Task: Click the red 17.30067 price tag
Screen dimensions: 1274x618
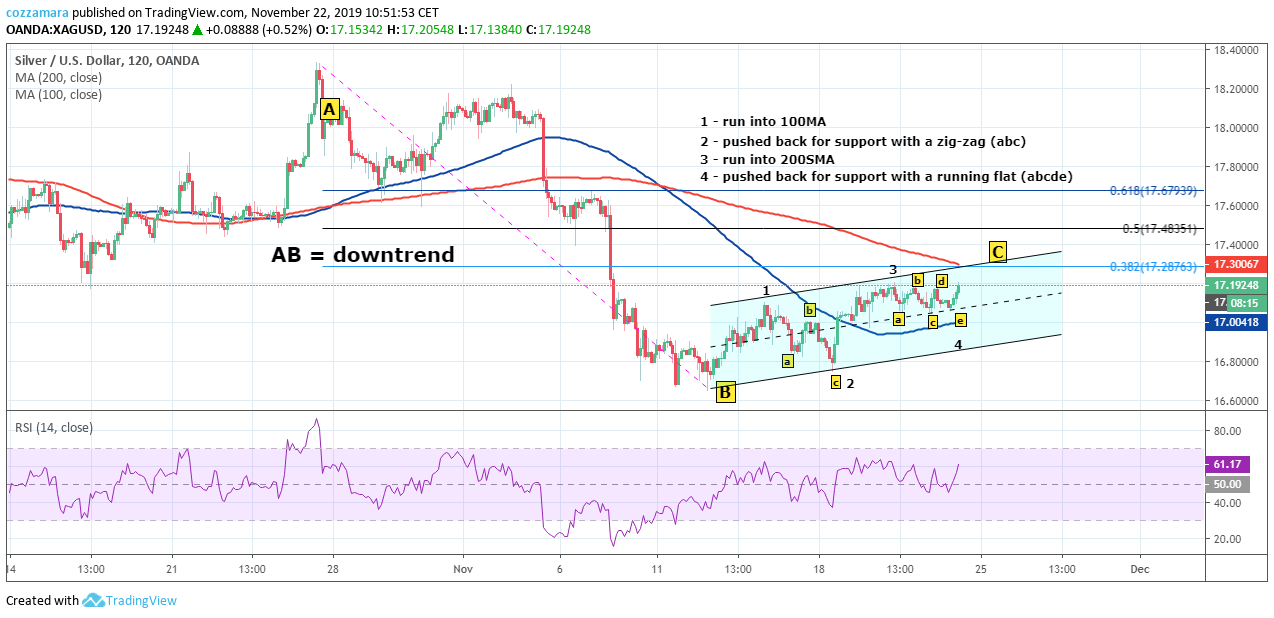Action: tap(1238, 265)
